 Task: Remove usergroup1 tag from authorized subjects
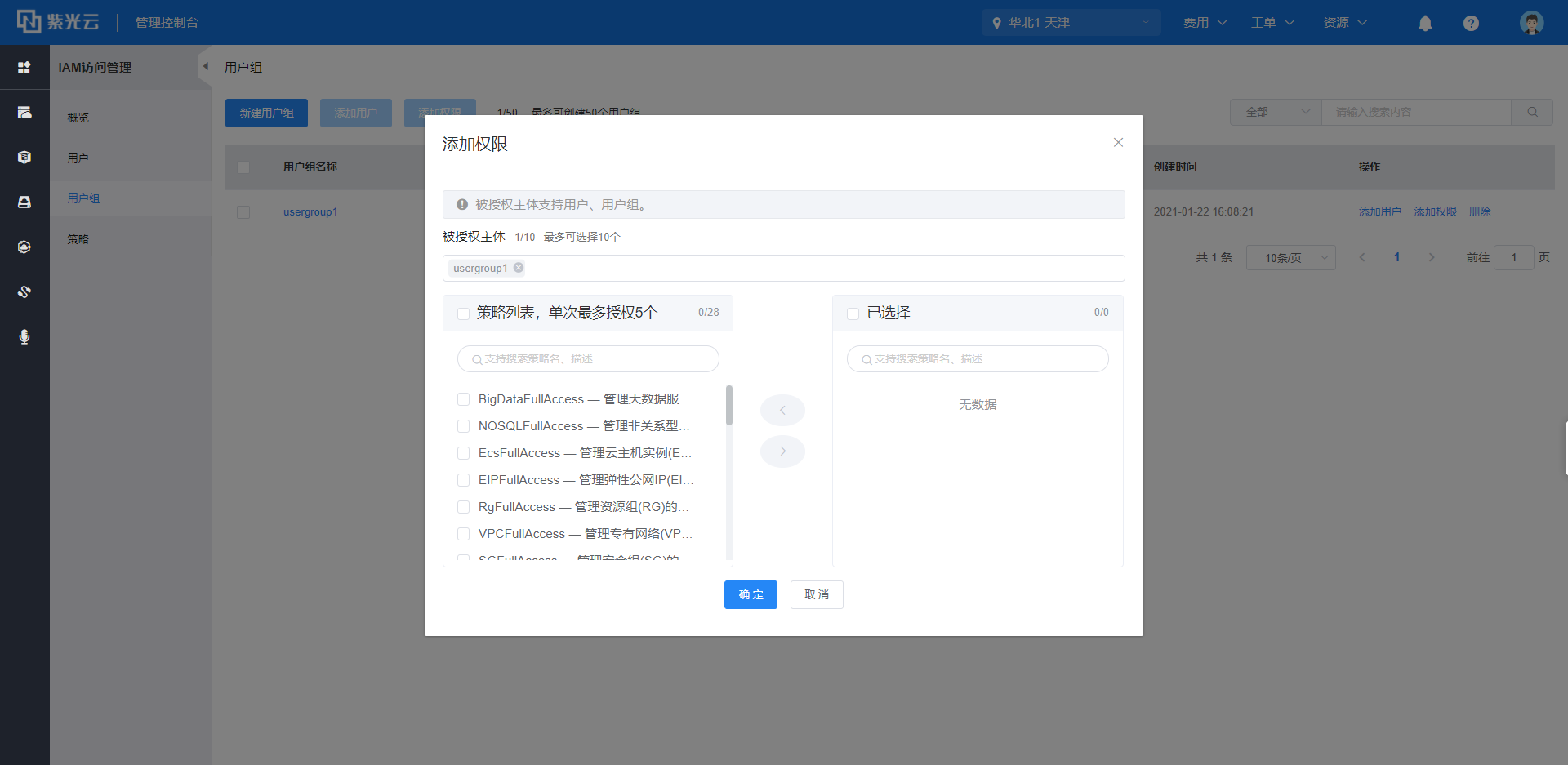pos(519,268)
